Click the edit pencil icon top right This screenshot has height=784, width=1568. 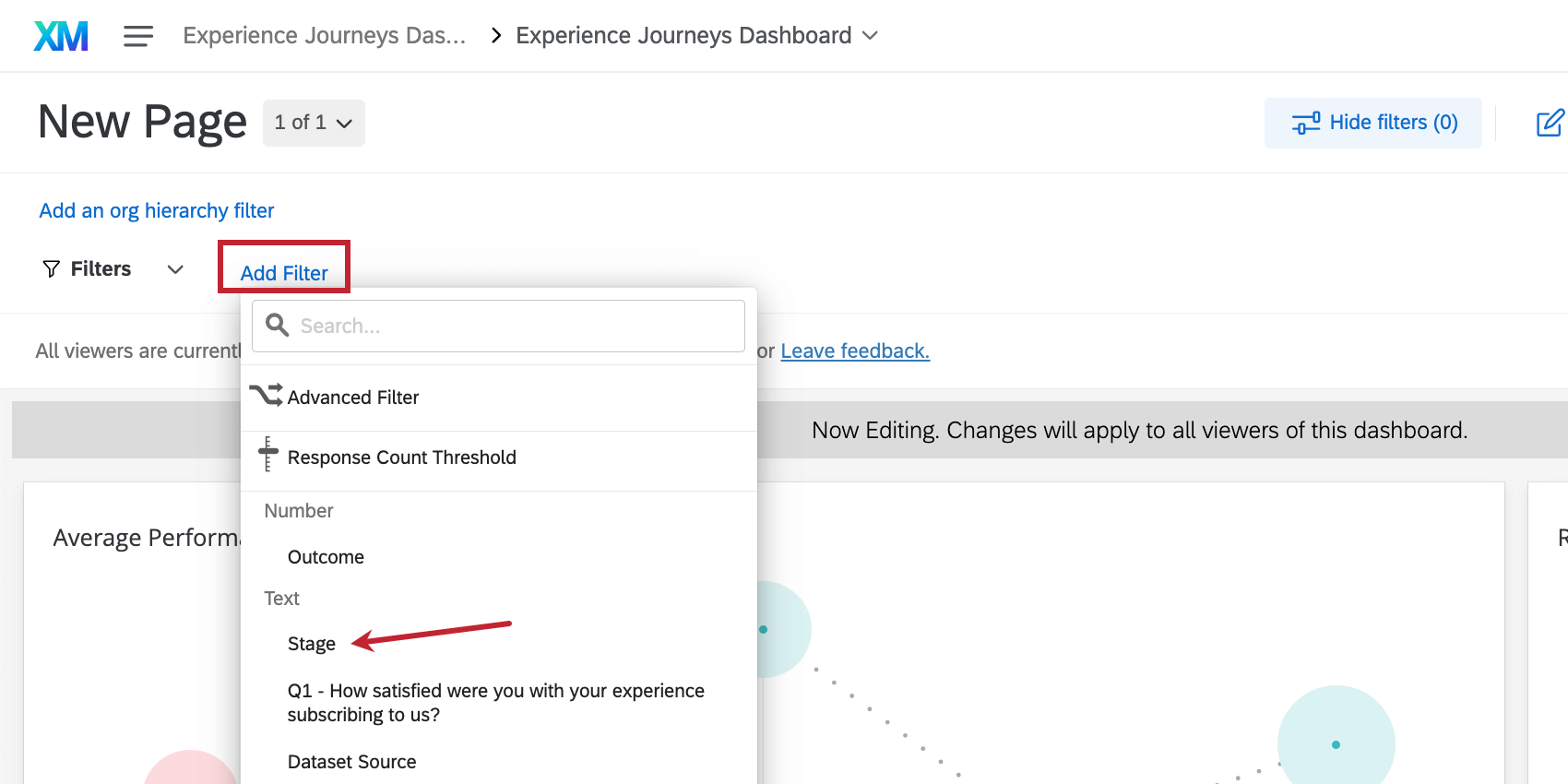tap(1551, 122)
